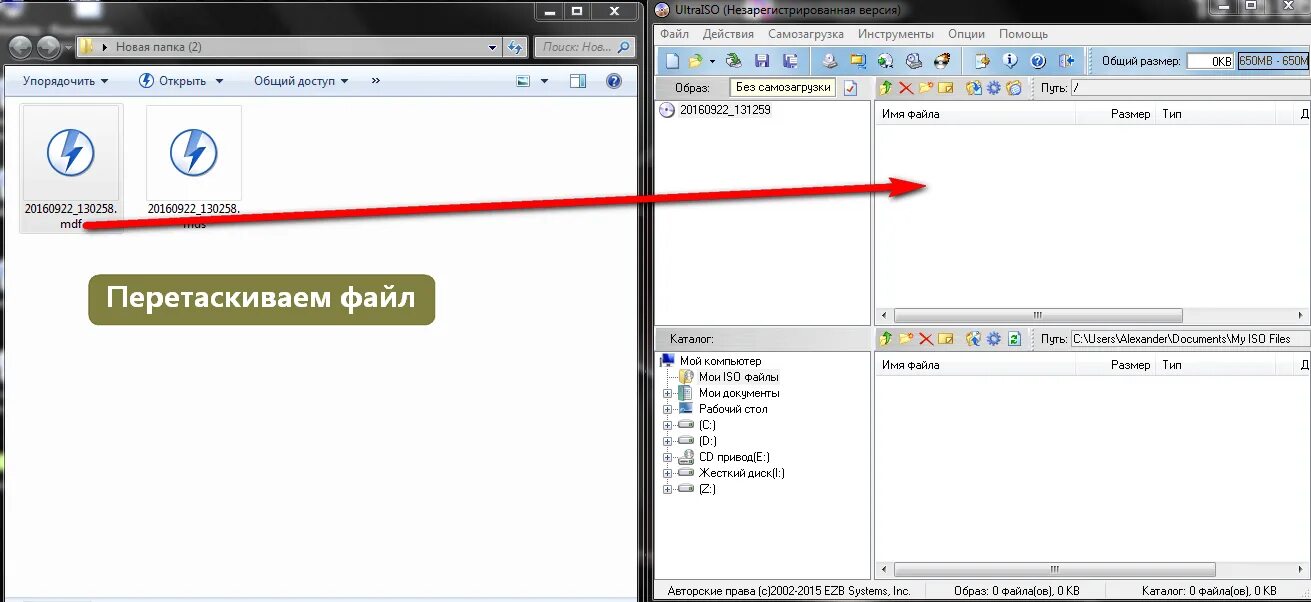The width and height of the screenshot is (1311, 602).
Task: Open the Инструменты menu
Action: 896,34
